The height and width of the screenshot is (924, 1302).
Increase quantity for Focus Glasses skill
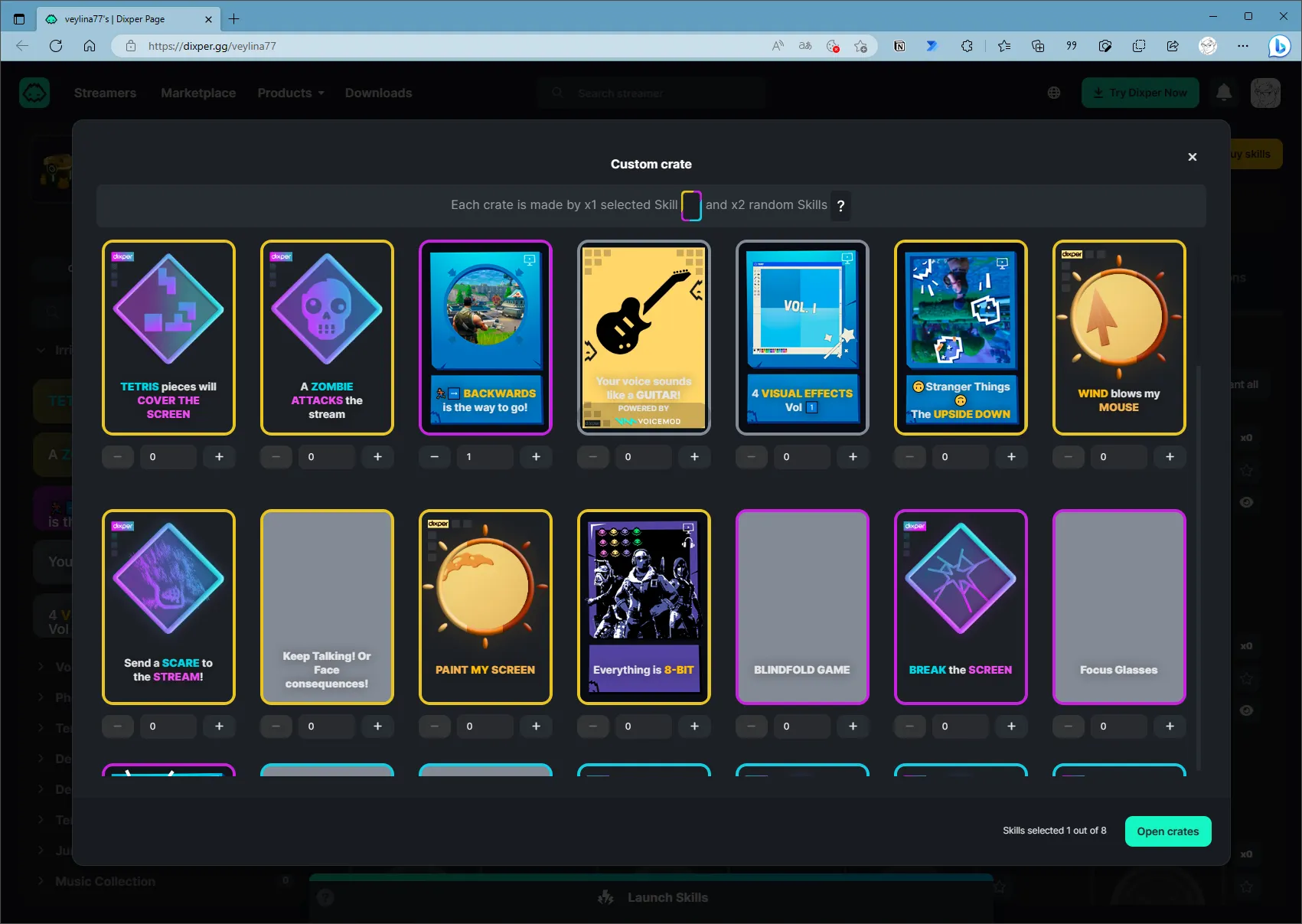[1170, 726]
